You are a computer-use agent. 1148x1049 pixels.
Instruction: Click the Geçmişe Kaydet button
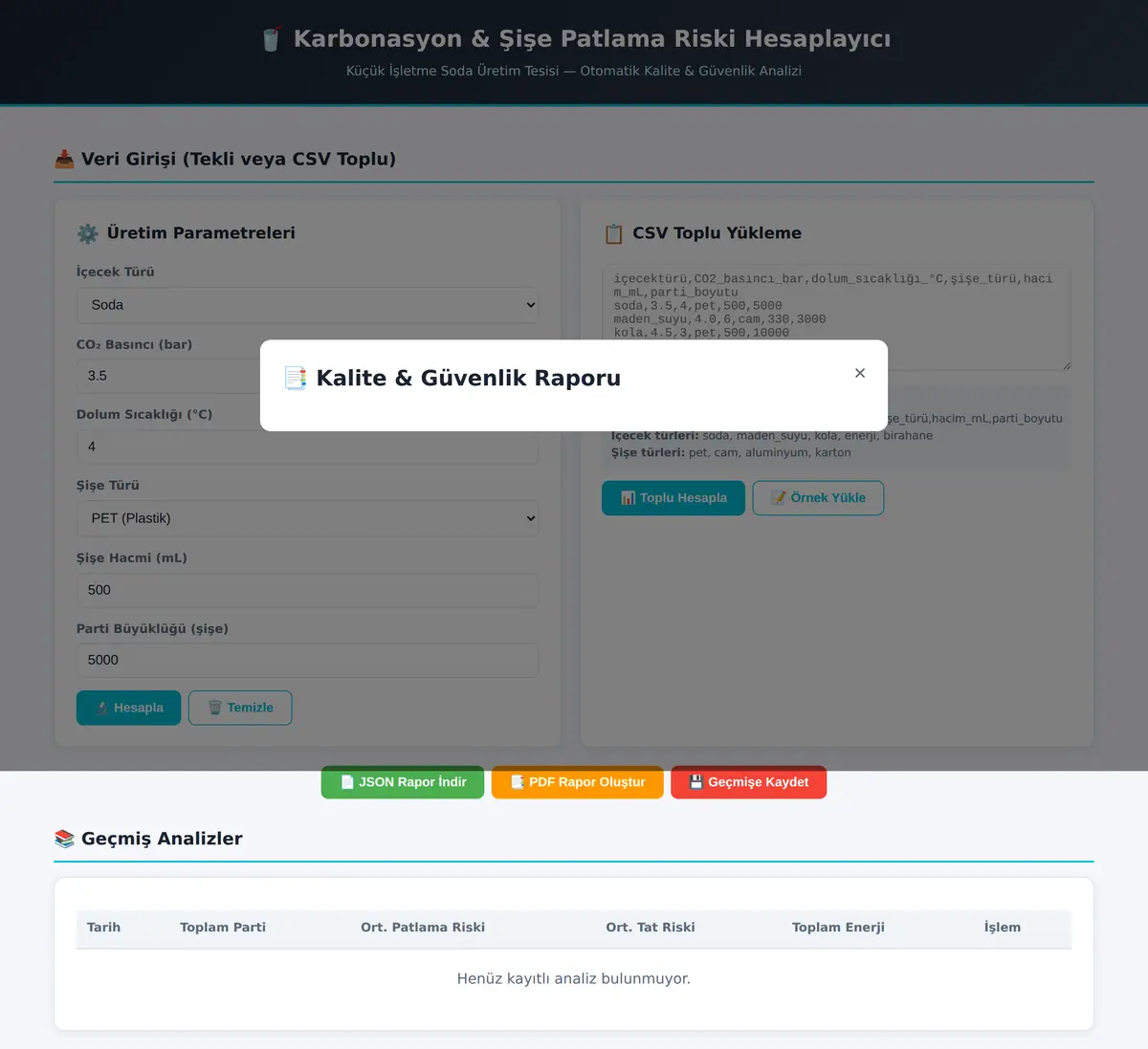tap(749, 782)
